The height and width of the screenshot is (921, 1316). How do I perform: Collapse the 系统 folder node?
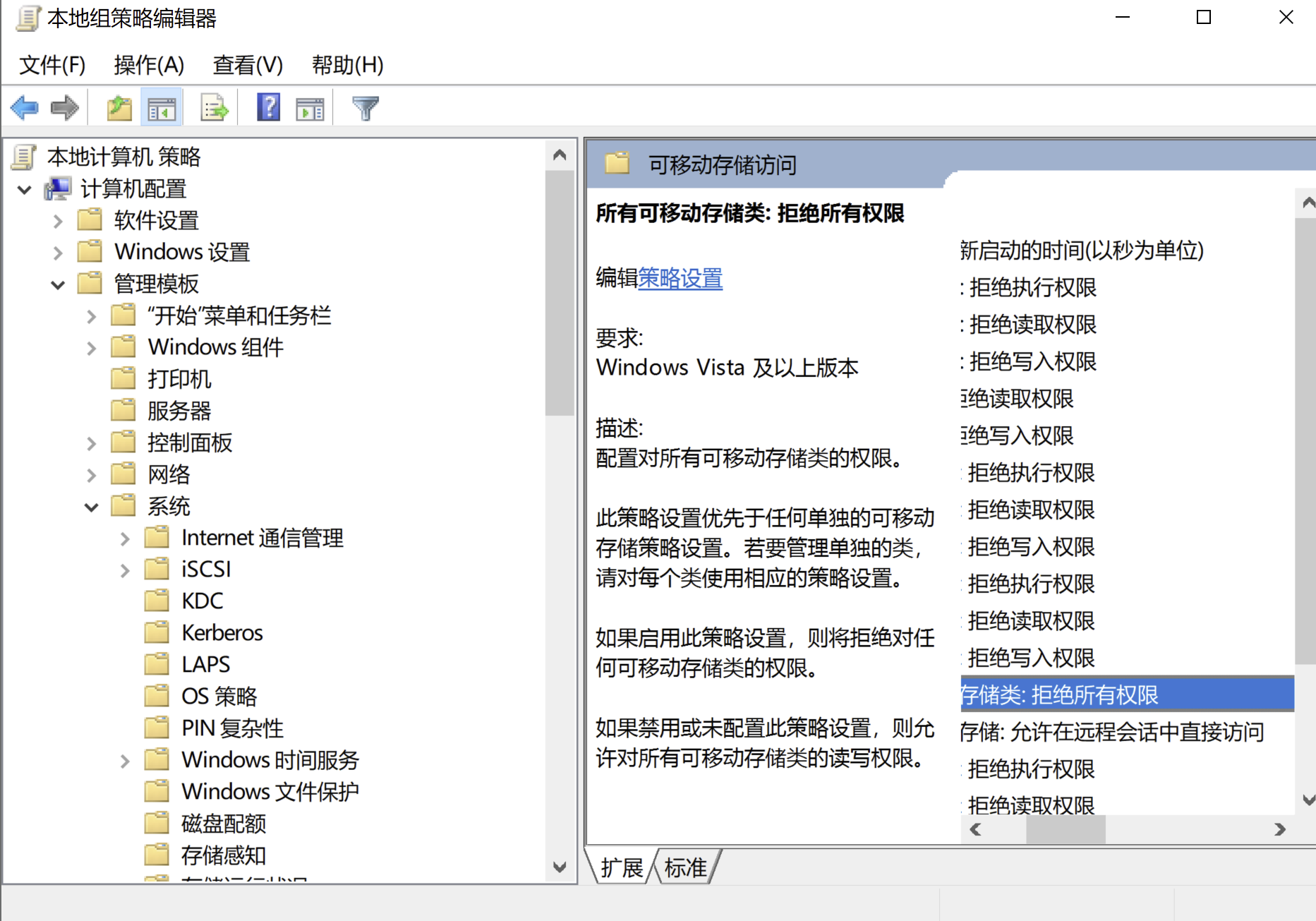[x=91, y=507]
